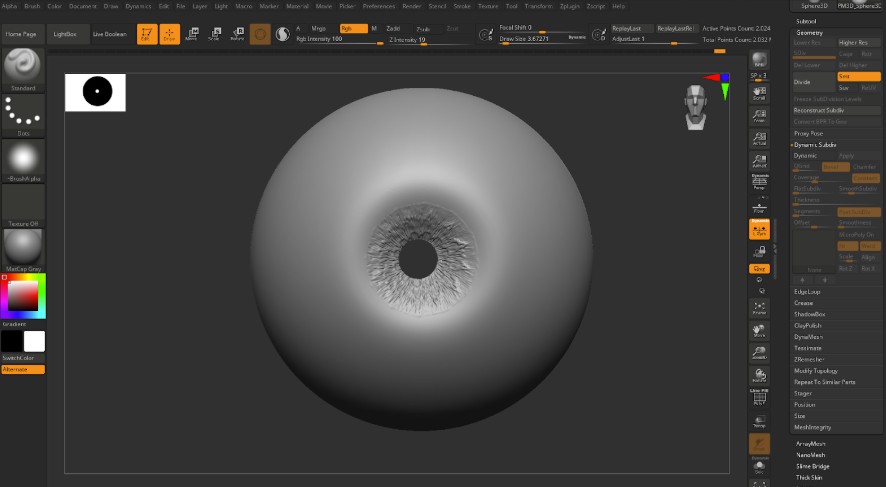Open the Dots stroke type picker
886x487 pixels.
pyautogui.click(x=23, y=115)
